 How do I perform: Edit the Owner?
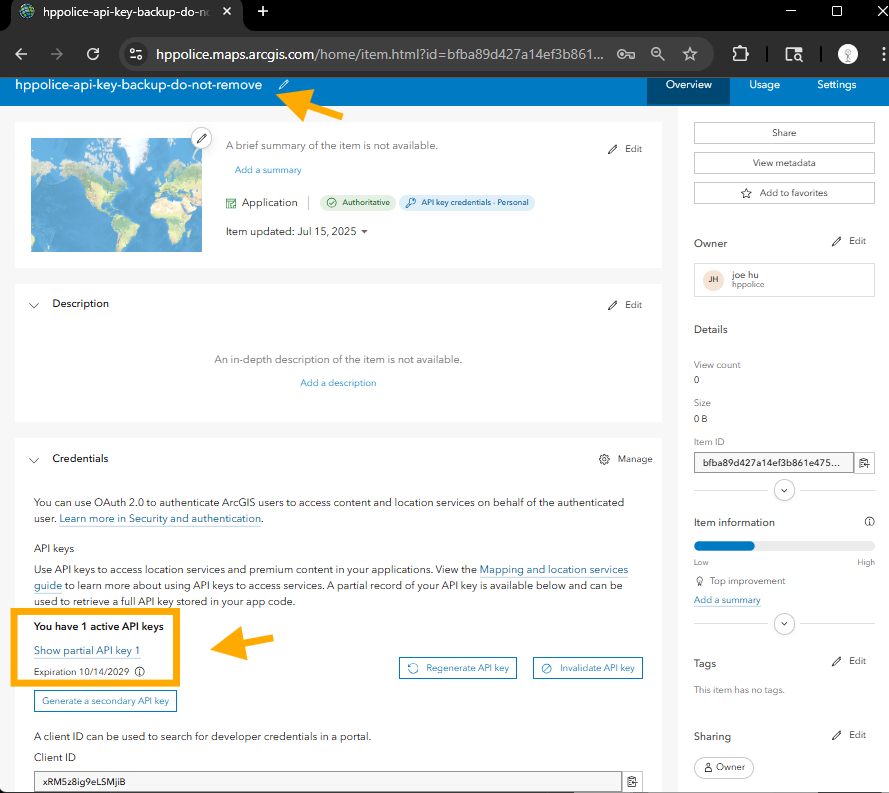pos(849,241)
